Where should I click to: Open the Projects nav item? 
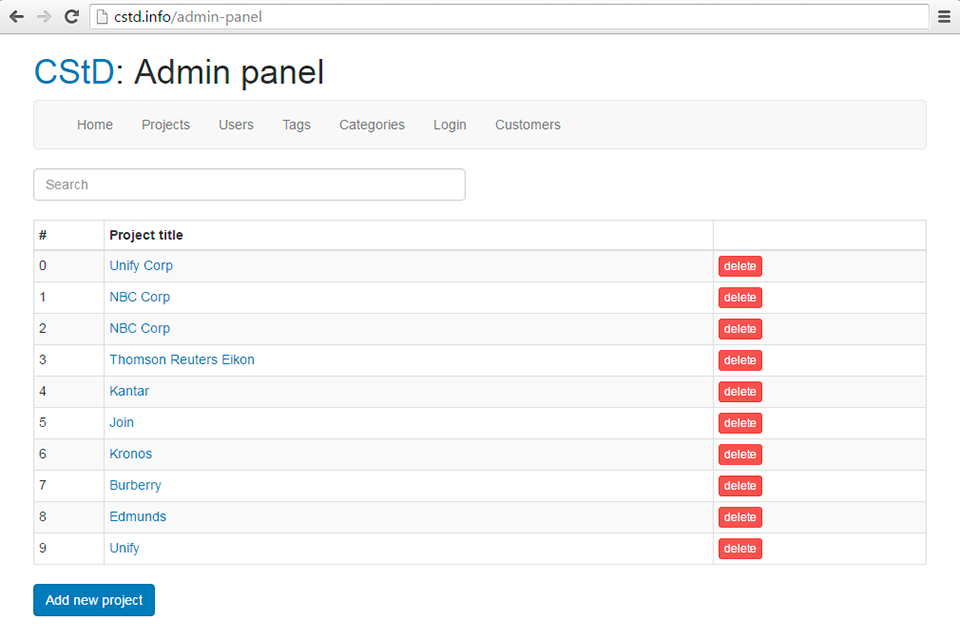click(x=166, y=125)
